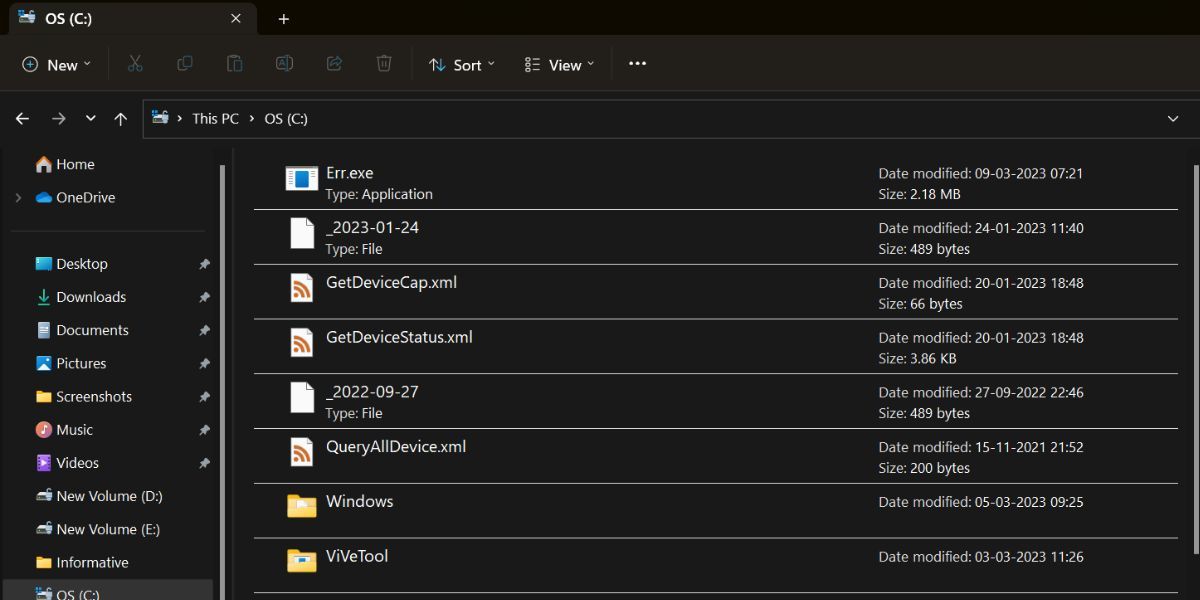Select the Err.exe application icon

[301, 179]
